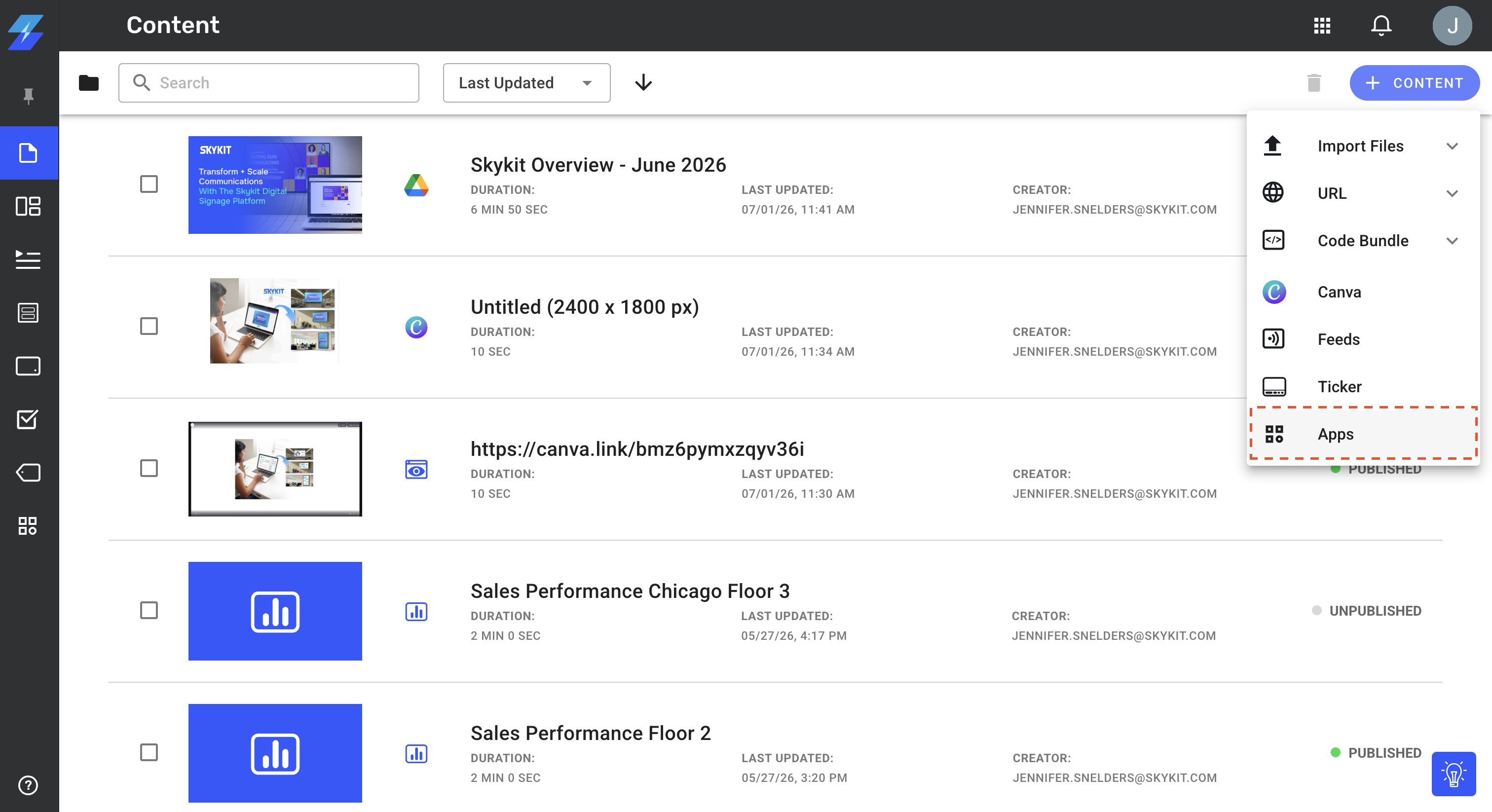Open the Apps grid icon in sidebar
1492x812 pixels.
point(29,526)
